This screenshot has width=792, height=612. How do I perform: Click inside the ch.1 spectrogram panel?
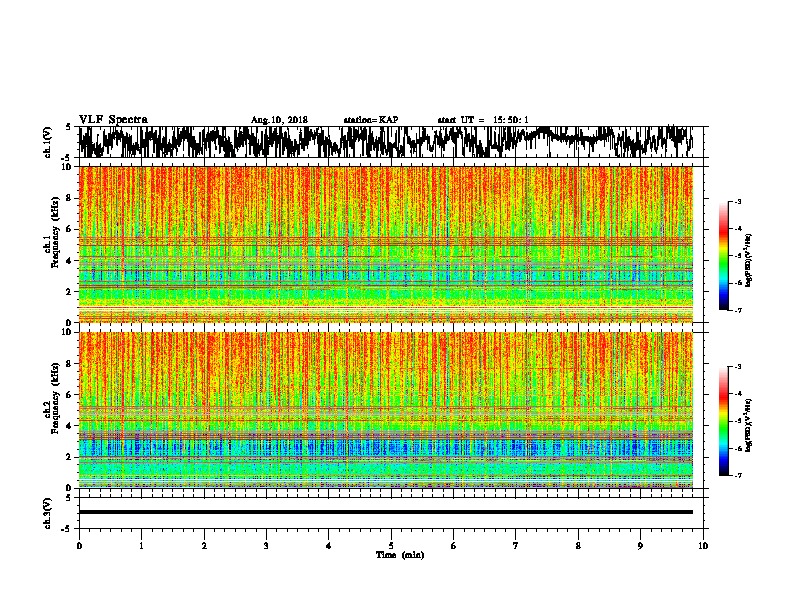(386, 244)
